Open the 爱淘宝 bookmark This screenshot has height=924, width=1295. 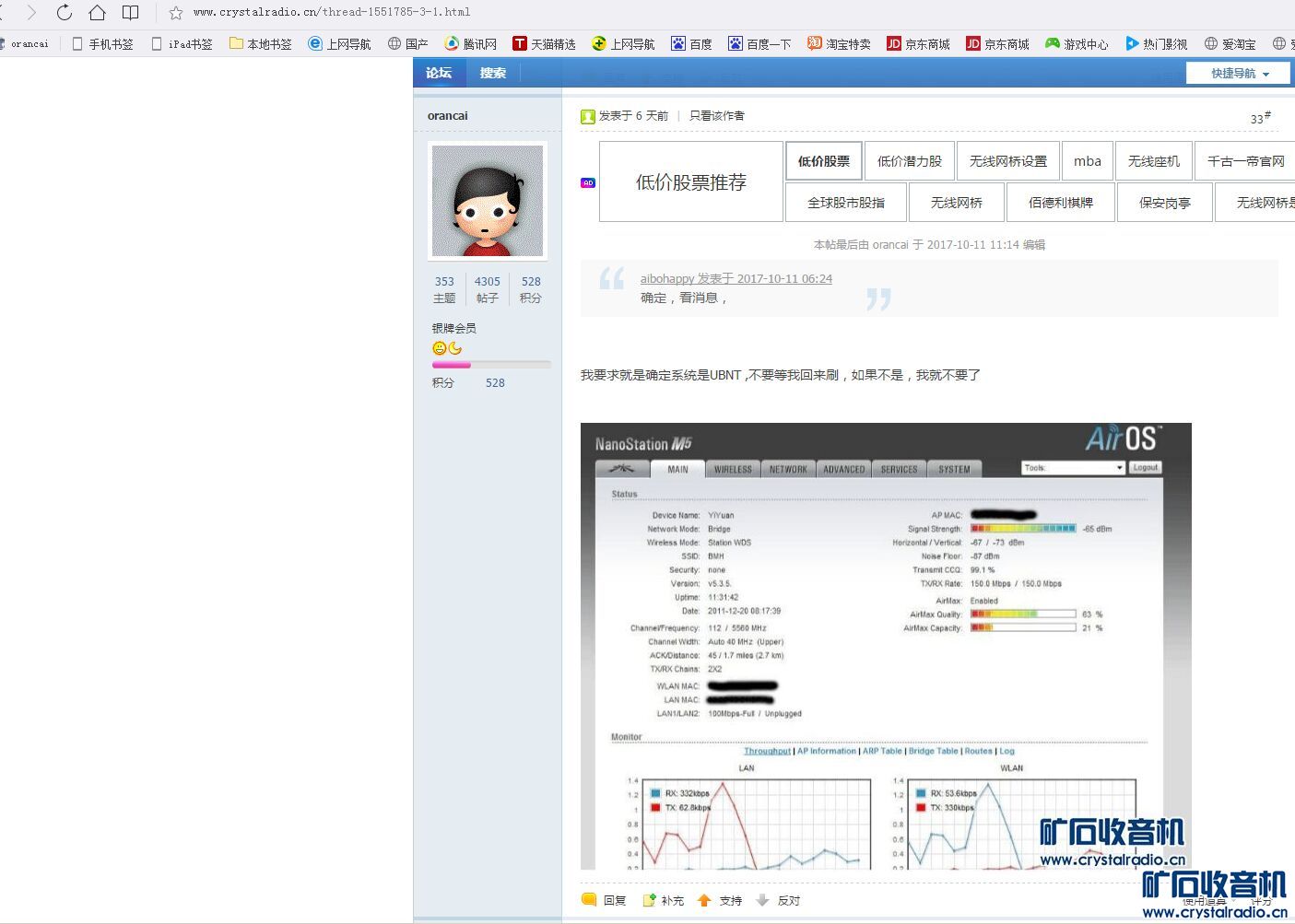1230,43
